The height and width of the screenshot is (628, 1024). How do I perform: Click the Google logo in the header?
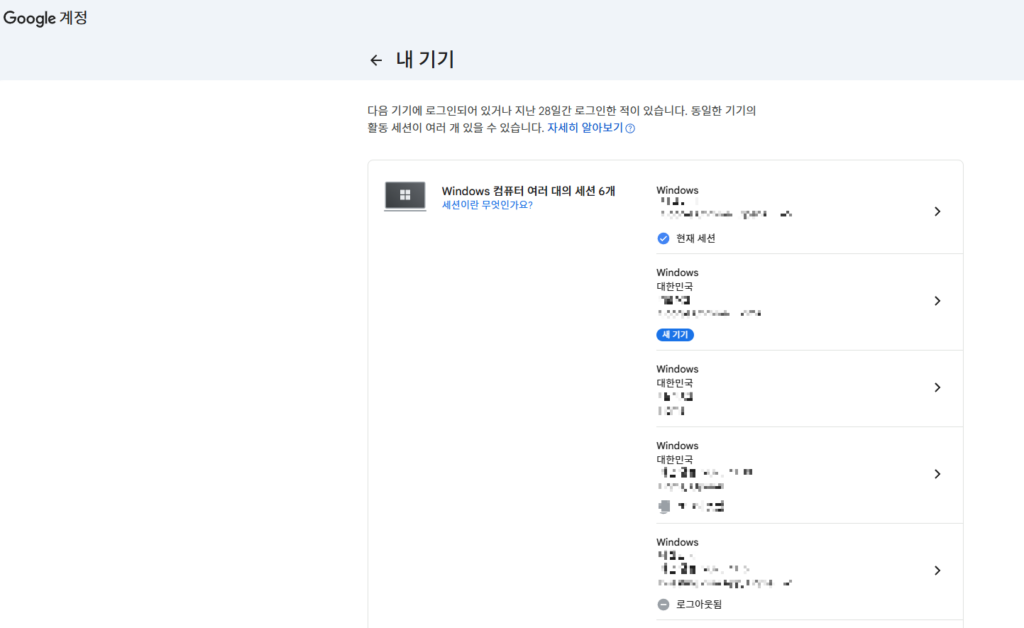click(x=28, y=17)
